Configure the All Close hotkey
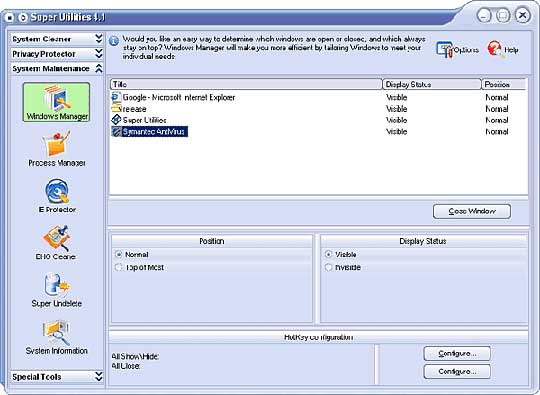The height and width of the screenshot is (395, 540). [x=457, y=372]
